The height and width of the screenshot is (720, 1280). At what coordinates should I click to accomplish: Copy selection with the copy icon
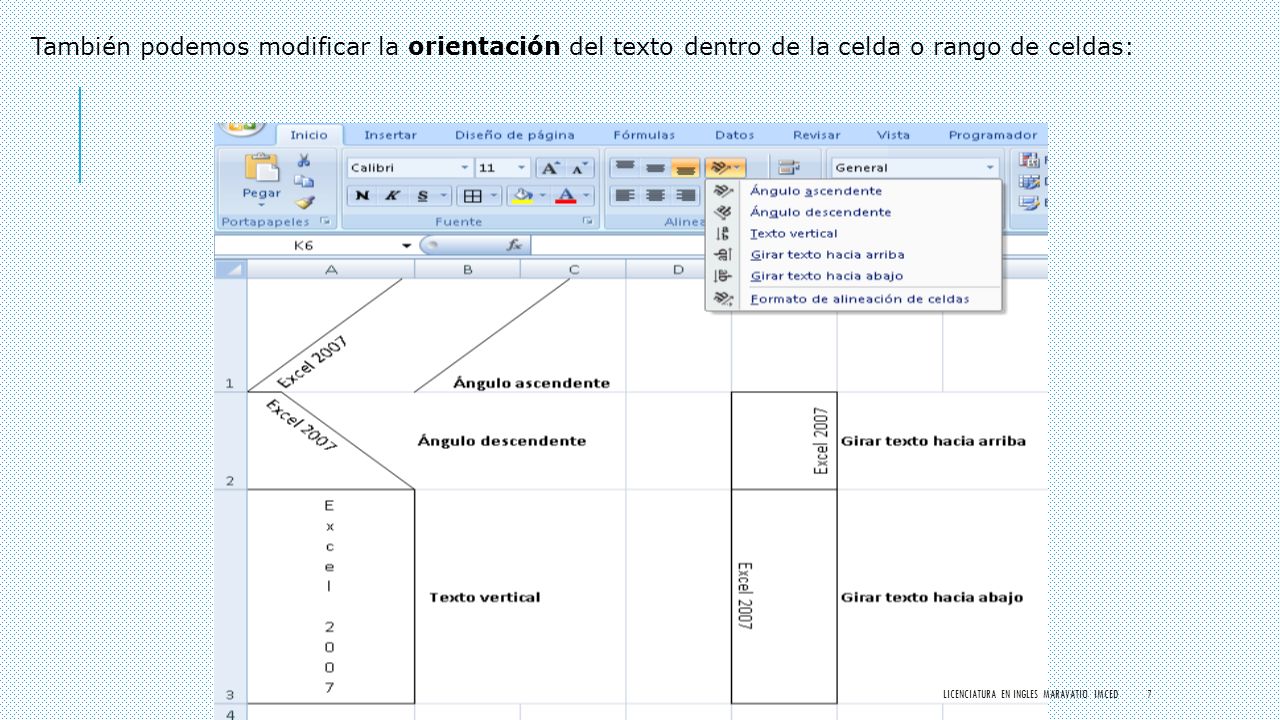pyautogui.click(x=304, y=181)
